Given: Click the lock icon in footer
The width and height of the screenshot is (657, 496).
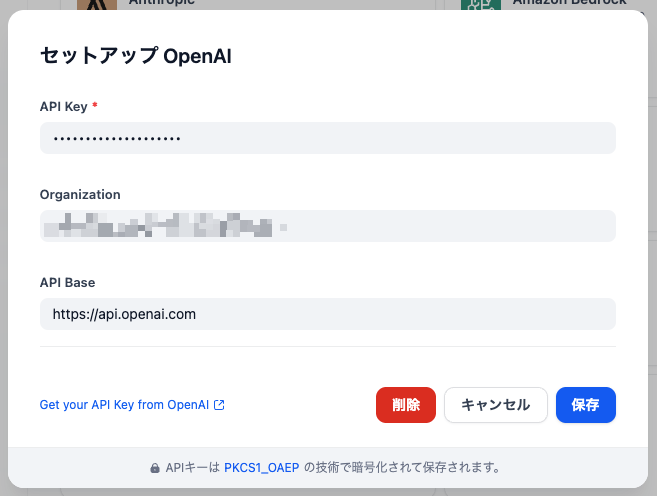Looking at the screenshot, I should click(155, 468).
